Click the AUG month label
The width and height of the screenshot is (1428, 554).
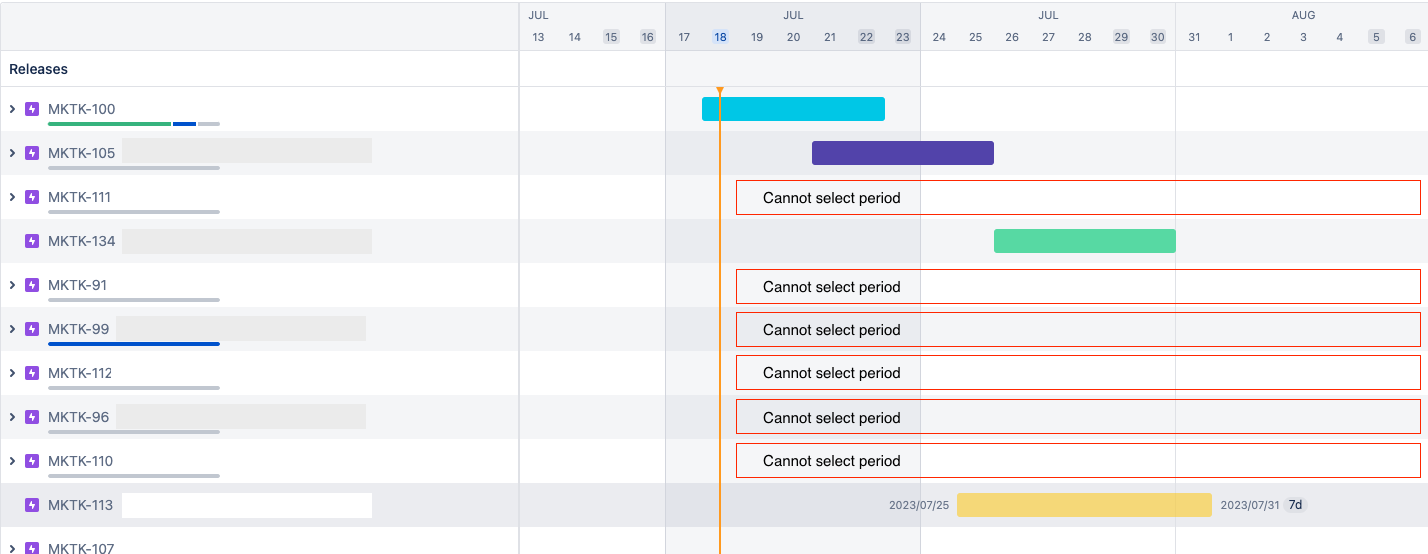(1303, 15)
